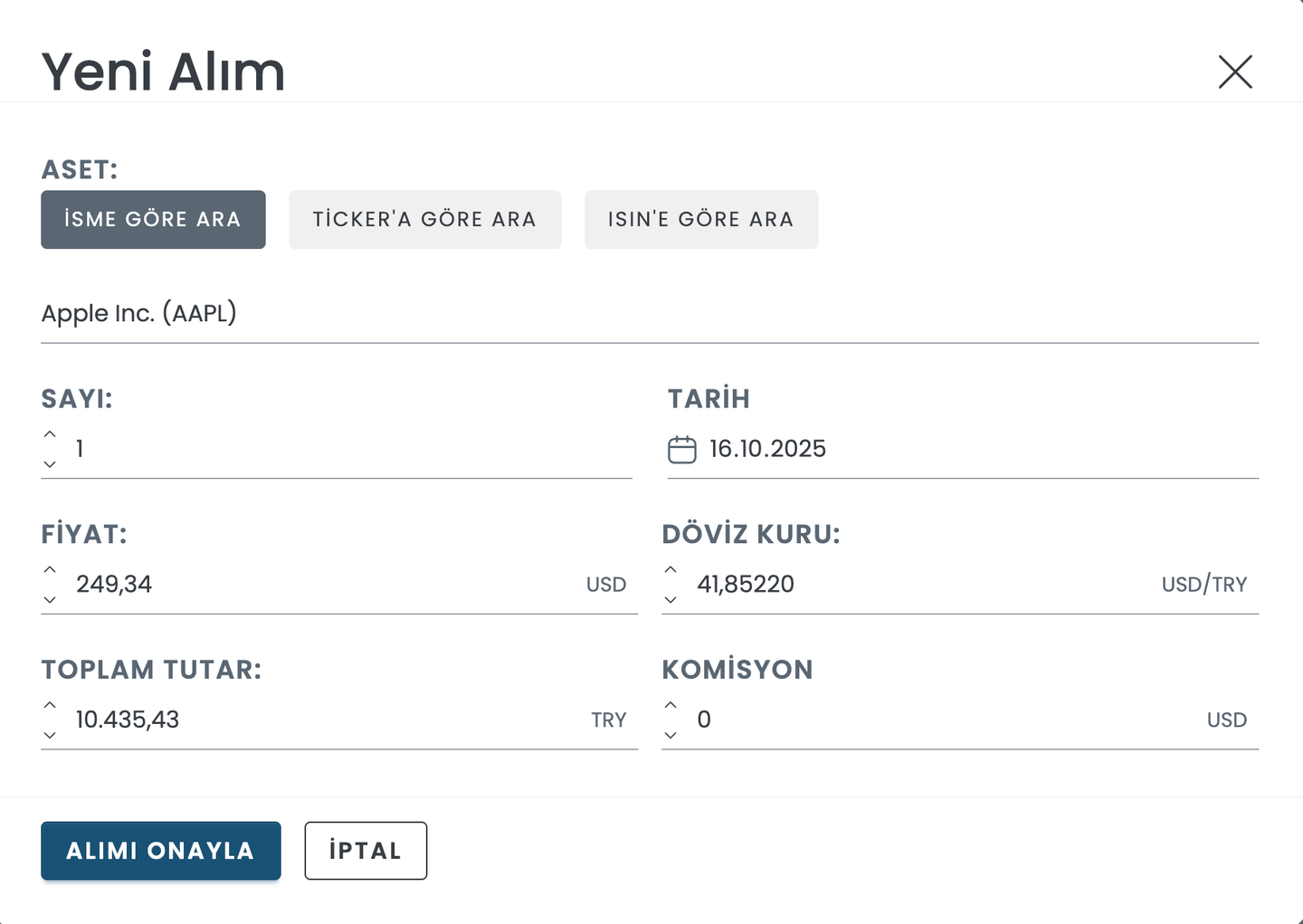Click the Fiyat field showing 249,34
Viewport: 1303px width, 924px height.
coord(317,585)
